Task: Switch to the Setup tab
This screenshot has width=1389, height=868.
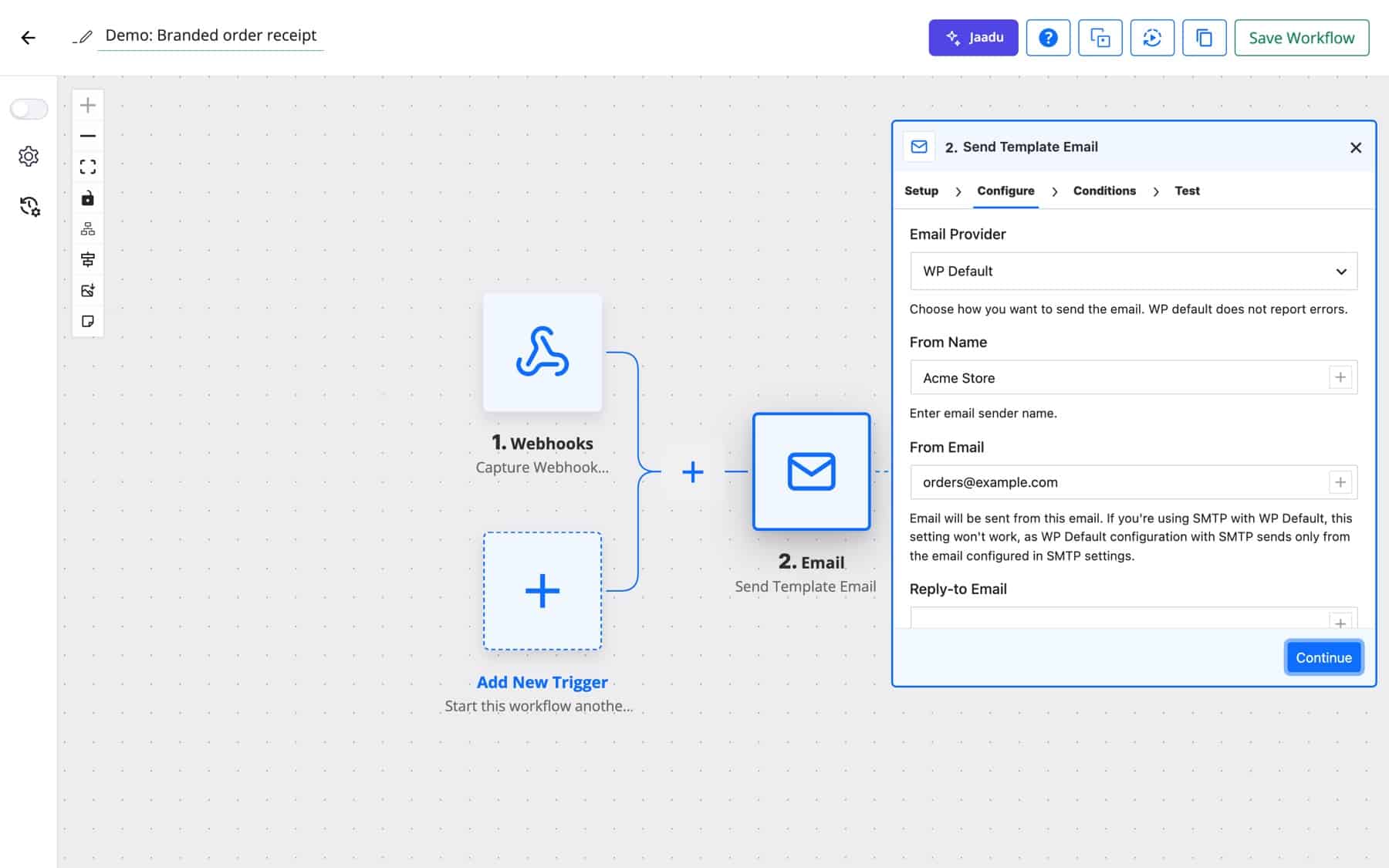Action: click(921, 191)
